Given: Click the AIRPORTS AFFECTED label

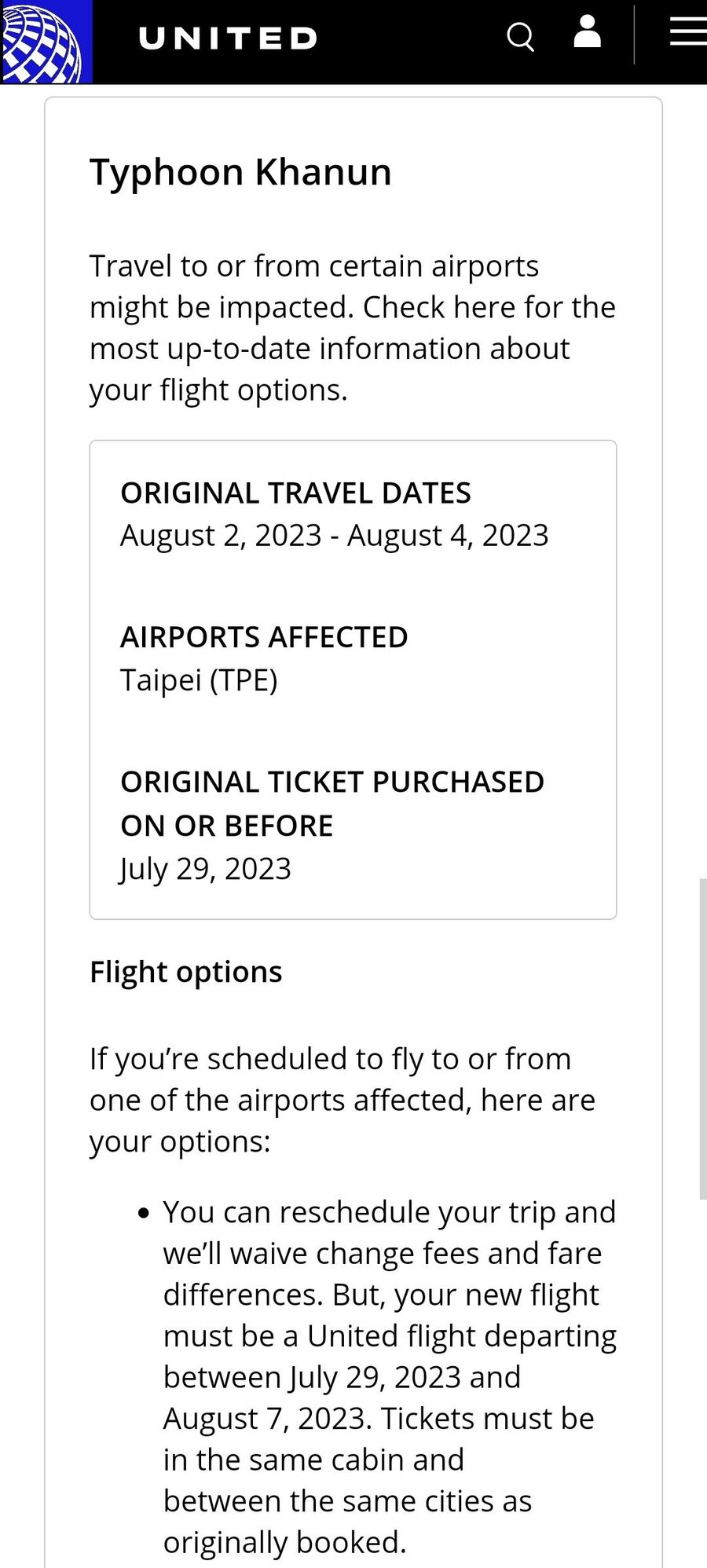Looking at the screenshot, I should (x=264, y=637).
